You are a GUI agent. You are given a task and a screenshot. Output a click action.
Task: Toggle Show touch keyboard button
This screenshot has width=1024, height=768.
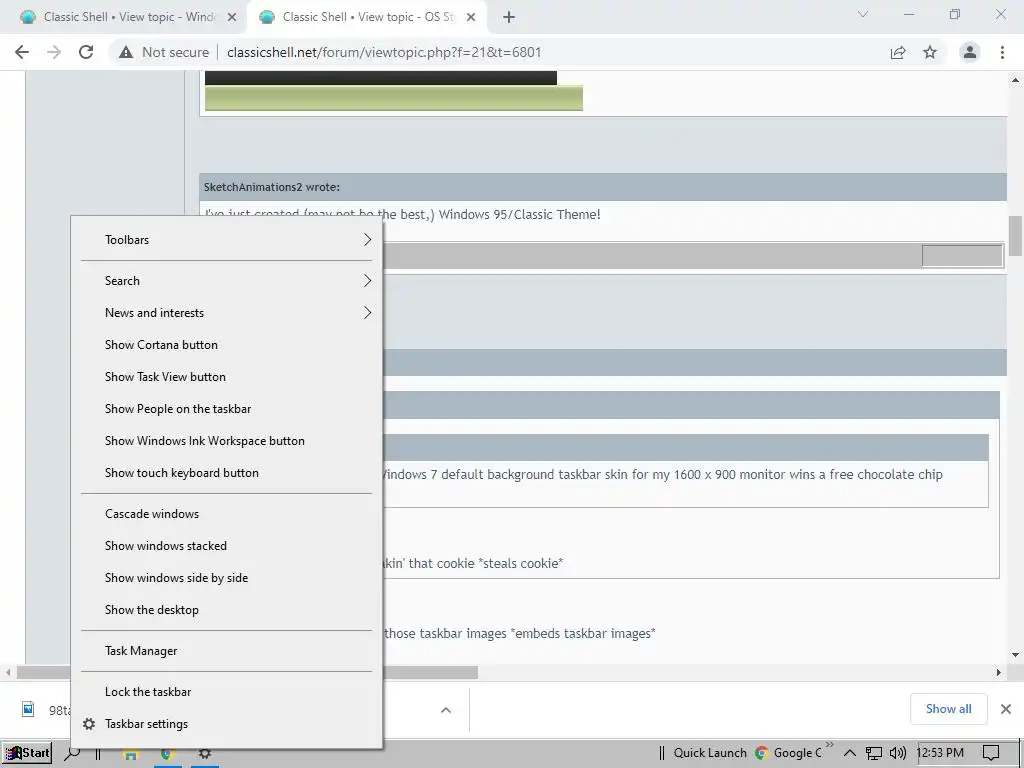click(x=227, y=473)
